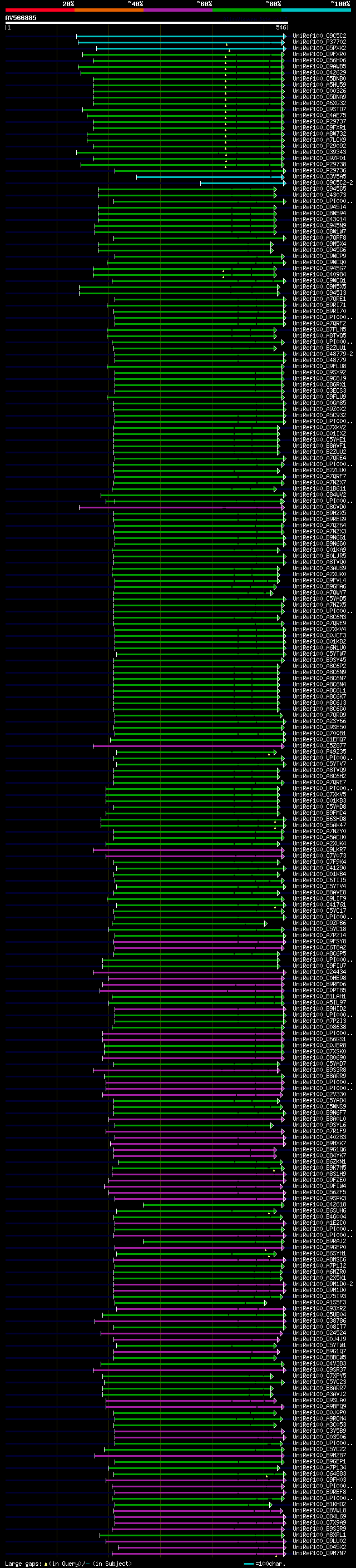Select hit UniRef100_P29736

[319, 170]
